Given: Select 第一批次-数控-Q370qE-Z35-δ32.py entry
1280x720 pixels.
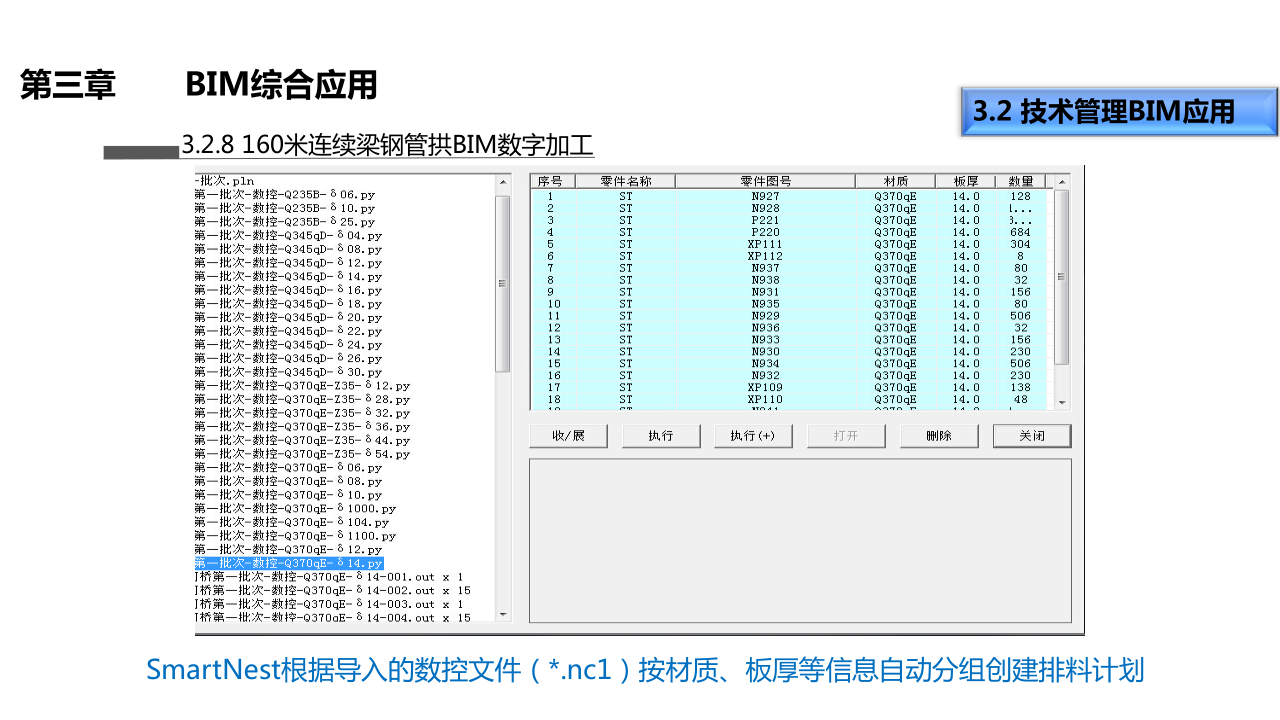Looking at the screenshot, I should point(302,413).
